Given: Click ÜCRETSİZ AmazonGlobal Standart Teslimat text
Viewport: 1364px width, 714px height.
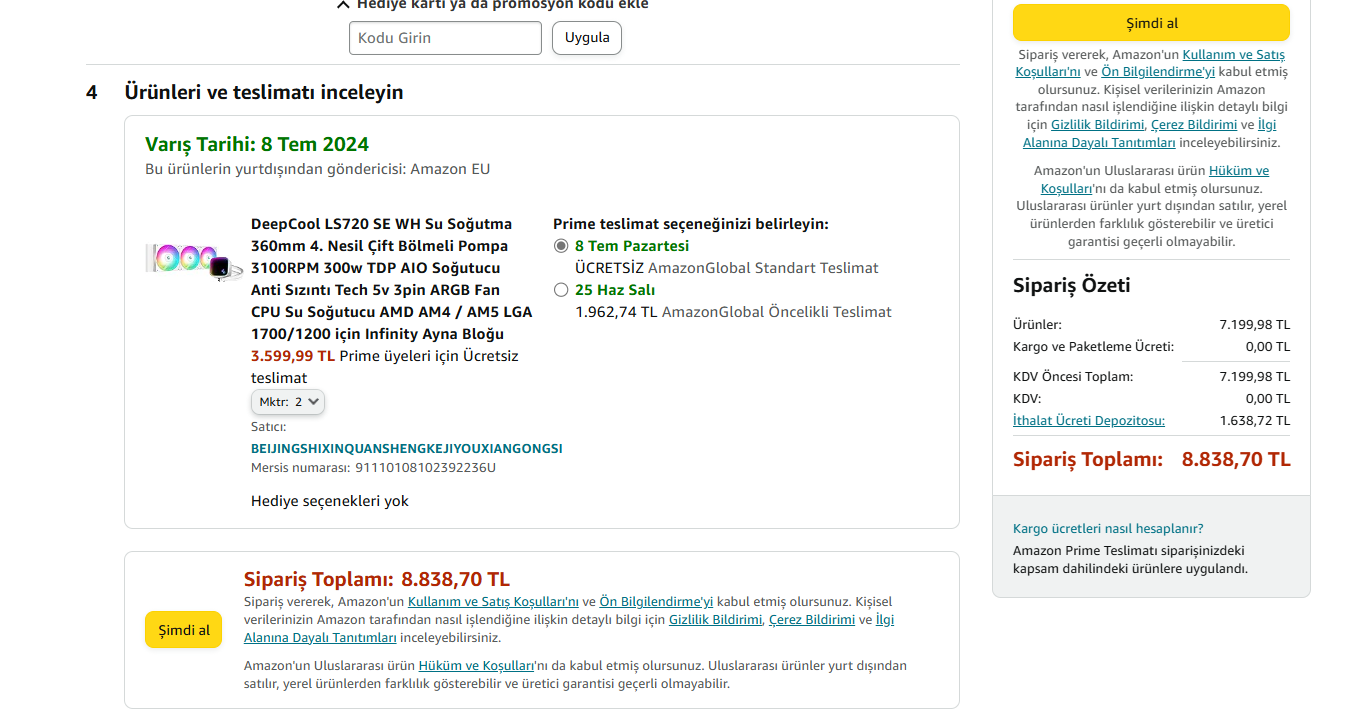Looking at the screenshot, I should (727, 268).
